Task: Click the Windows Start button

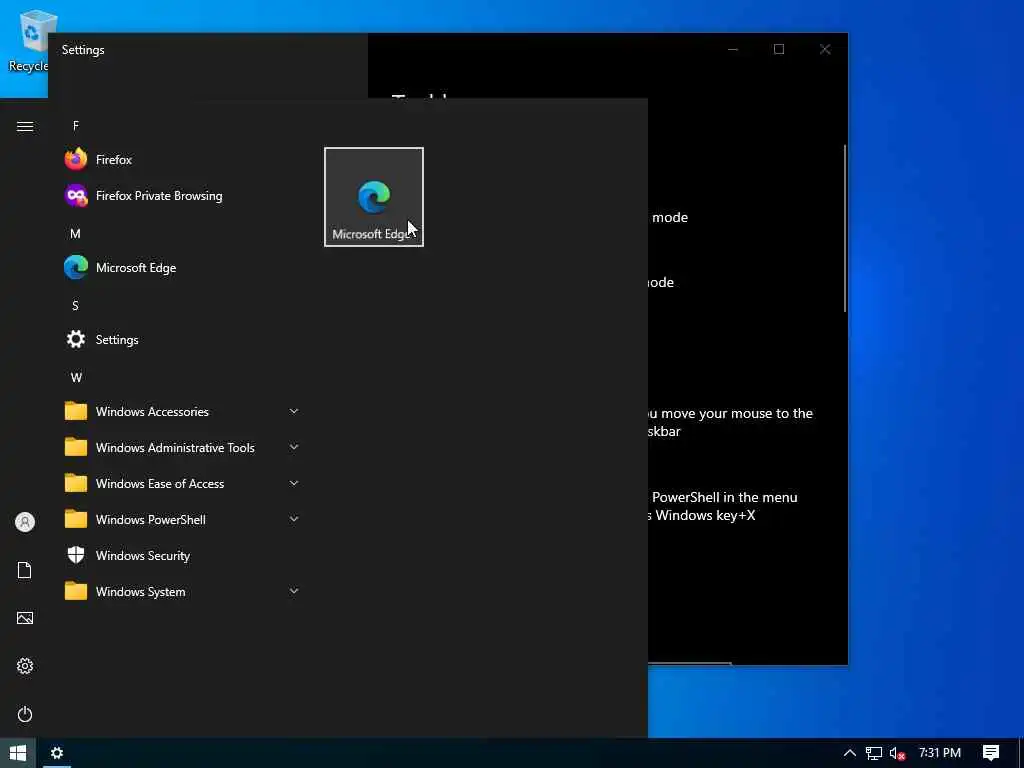Action: point(18,753)
